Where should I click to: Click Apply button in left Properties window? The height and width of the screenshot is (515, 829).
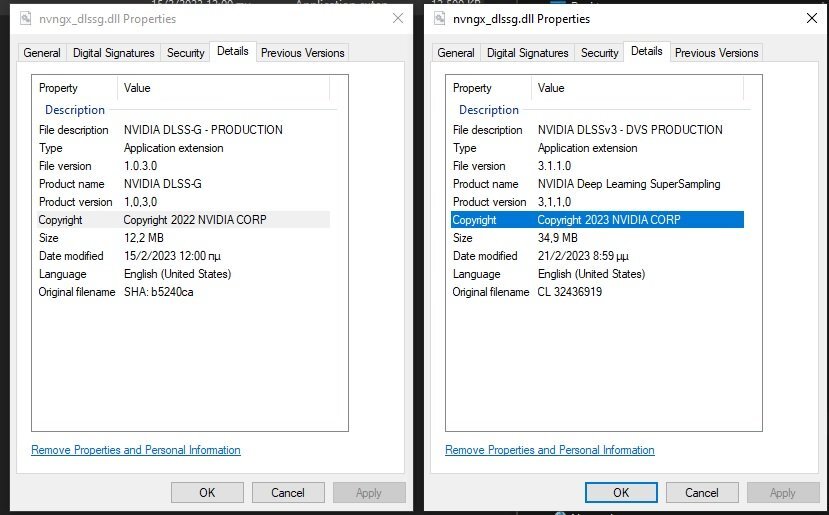click(369, 493)
